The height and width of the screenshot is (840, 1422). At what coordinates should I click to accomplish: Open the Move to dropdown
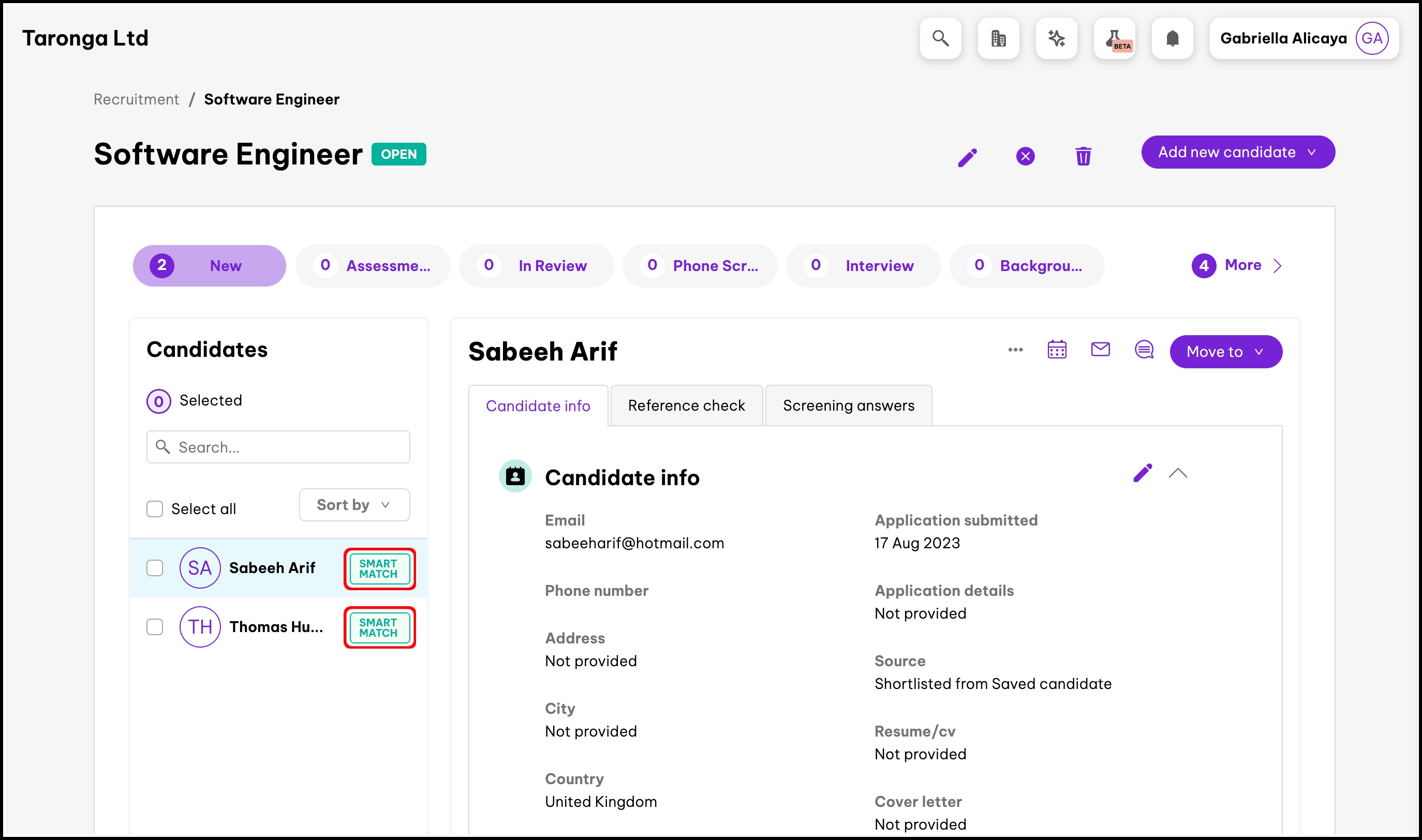[1226, 352]
